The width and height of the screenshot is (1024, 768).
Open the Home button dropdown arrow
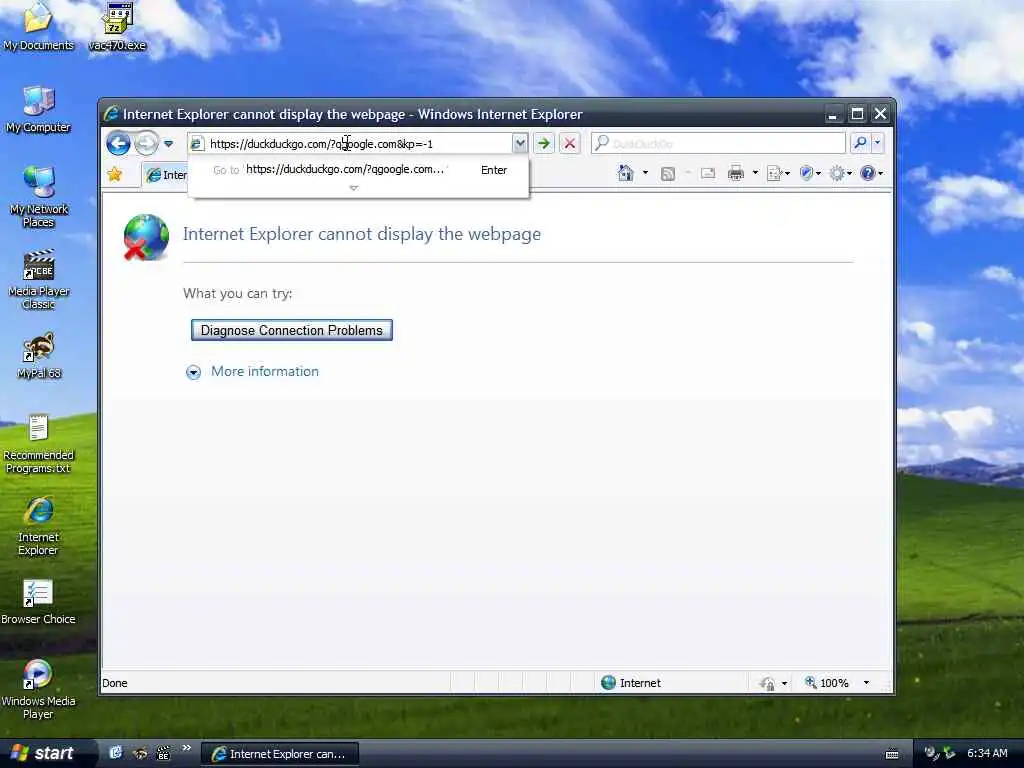click(645, 173)
